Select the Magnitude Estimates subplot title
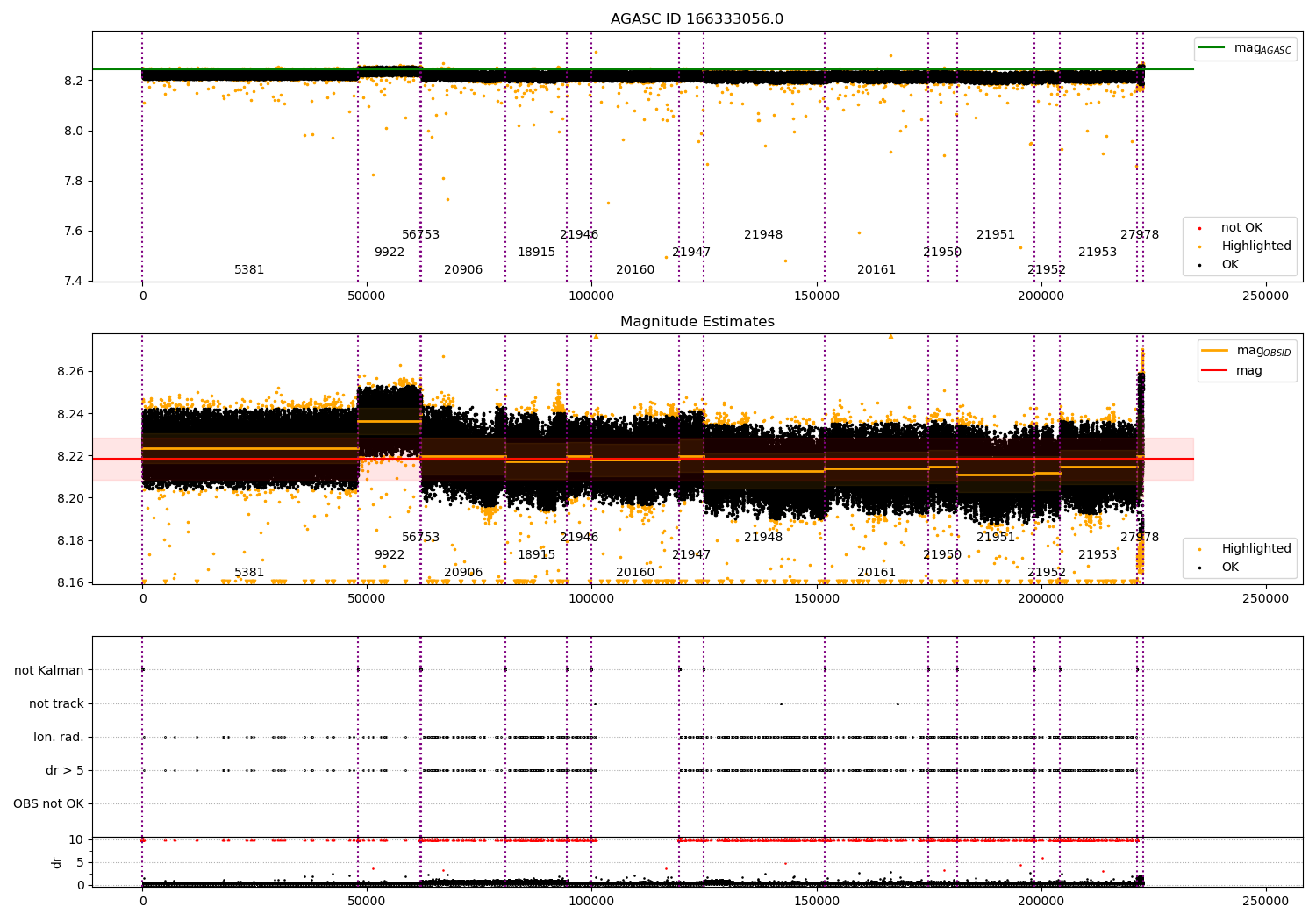Image resolution: width=1316 pixels, height=921 pixels. coord(697,322)
